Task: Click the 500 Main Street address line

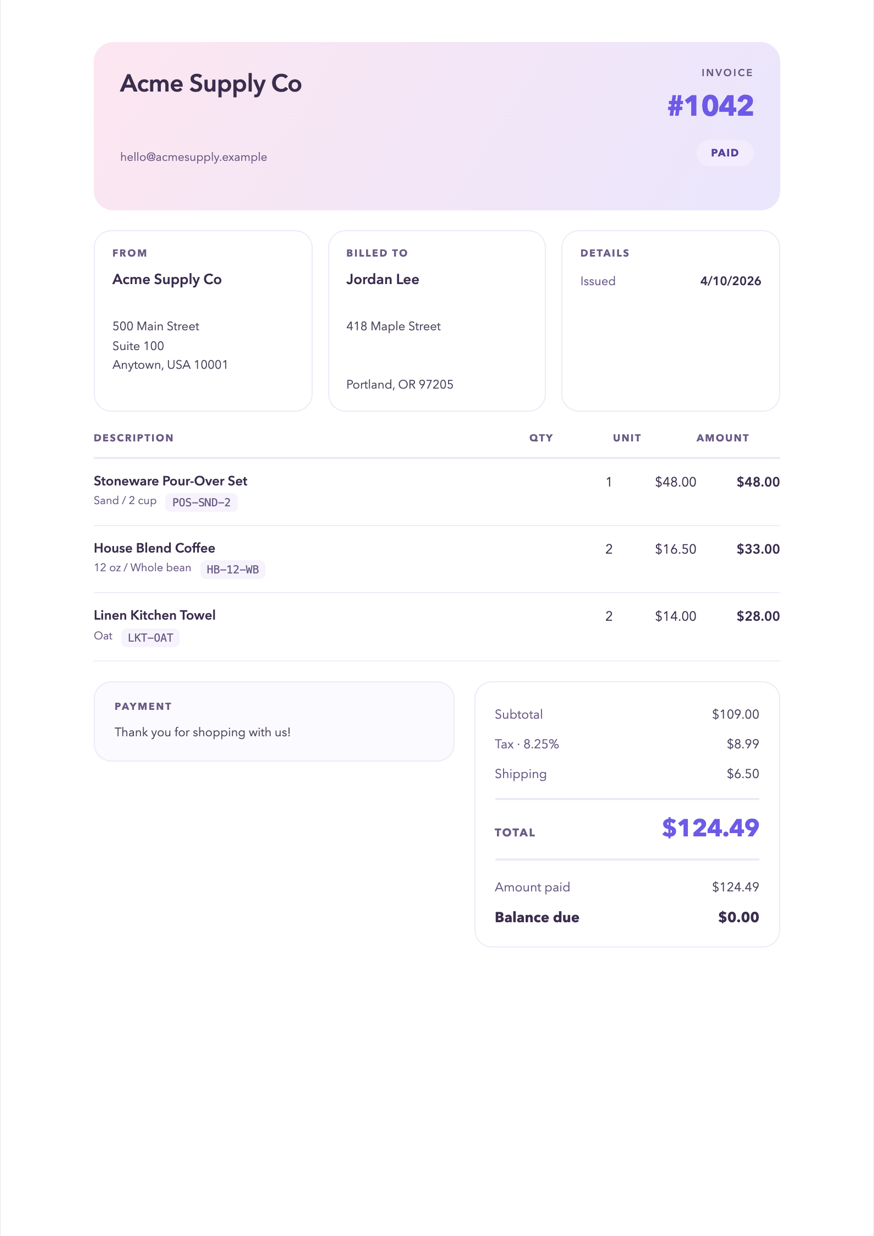Action: click(x=156, y=326)
